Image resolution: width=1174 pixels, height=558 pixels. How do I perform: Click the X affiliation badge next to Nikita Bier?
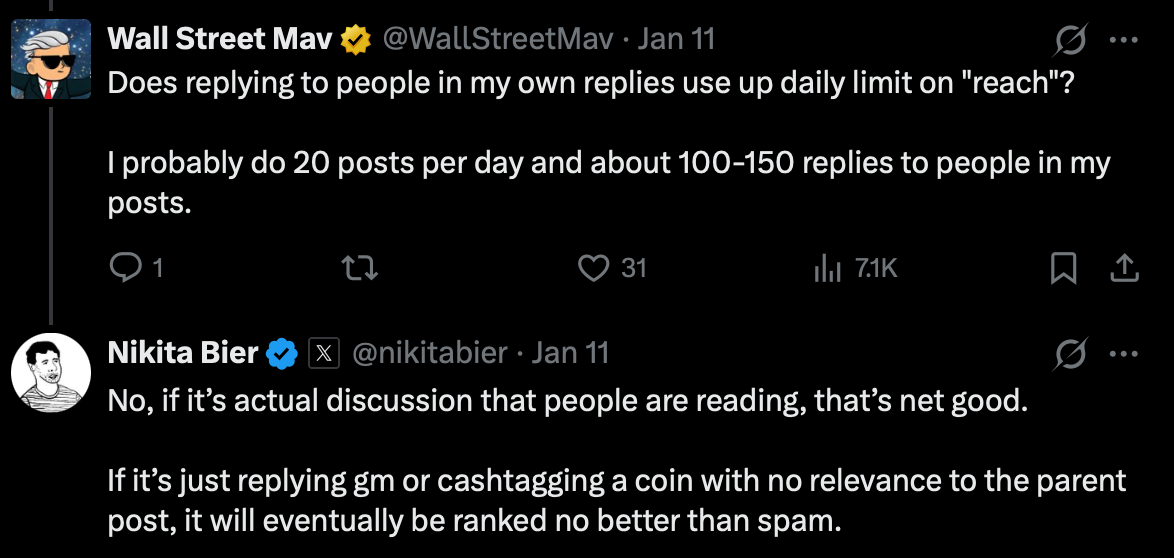click(x=323, y=353)
